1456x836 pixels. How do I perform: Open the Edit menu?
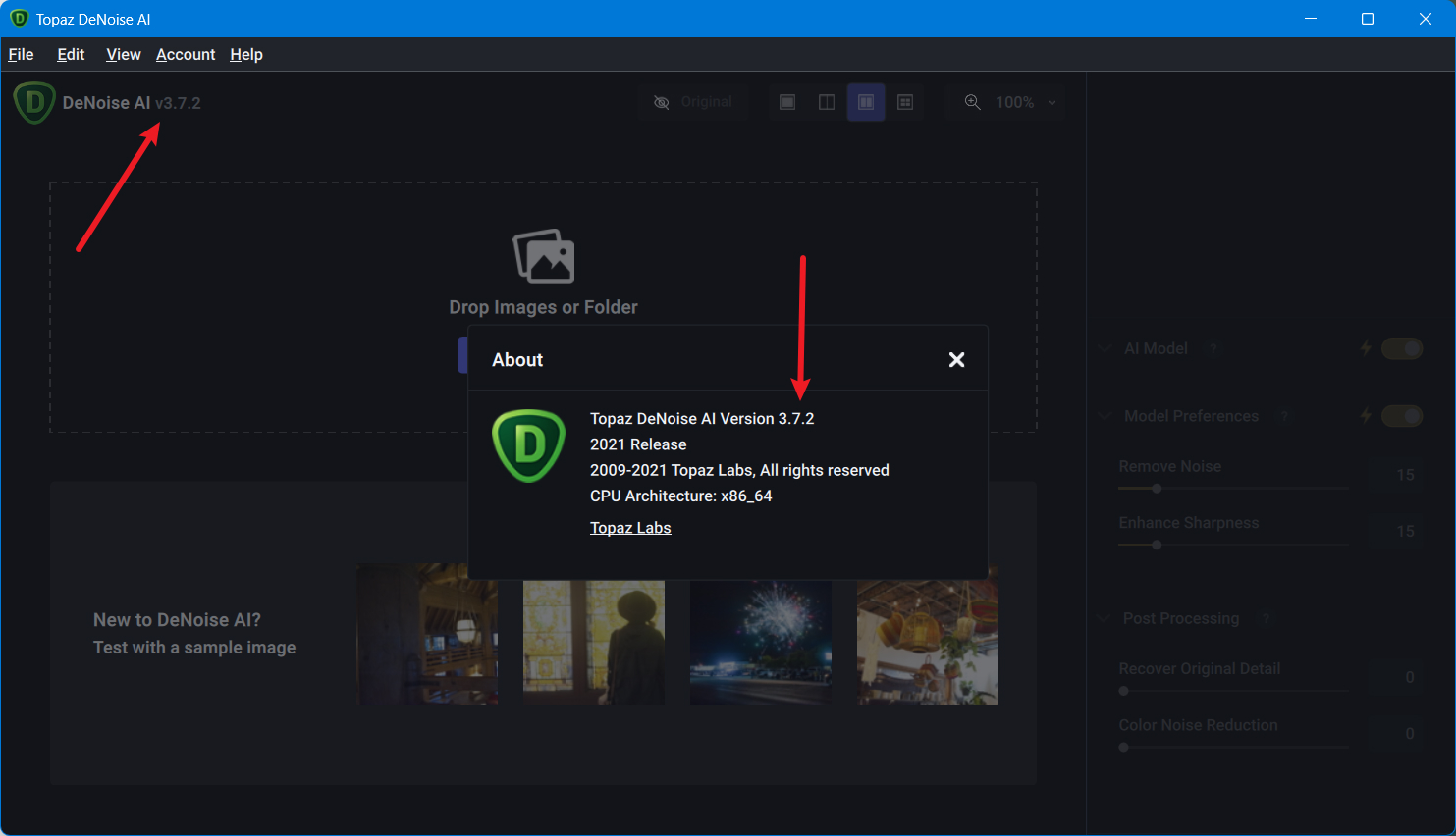pyautogui.click(x=71, y=54)
